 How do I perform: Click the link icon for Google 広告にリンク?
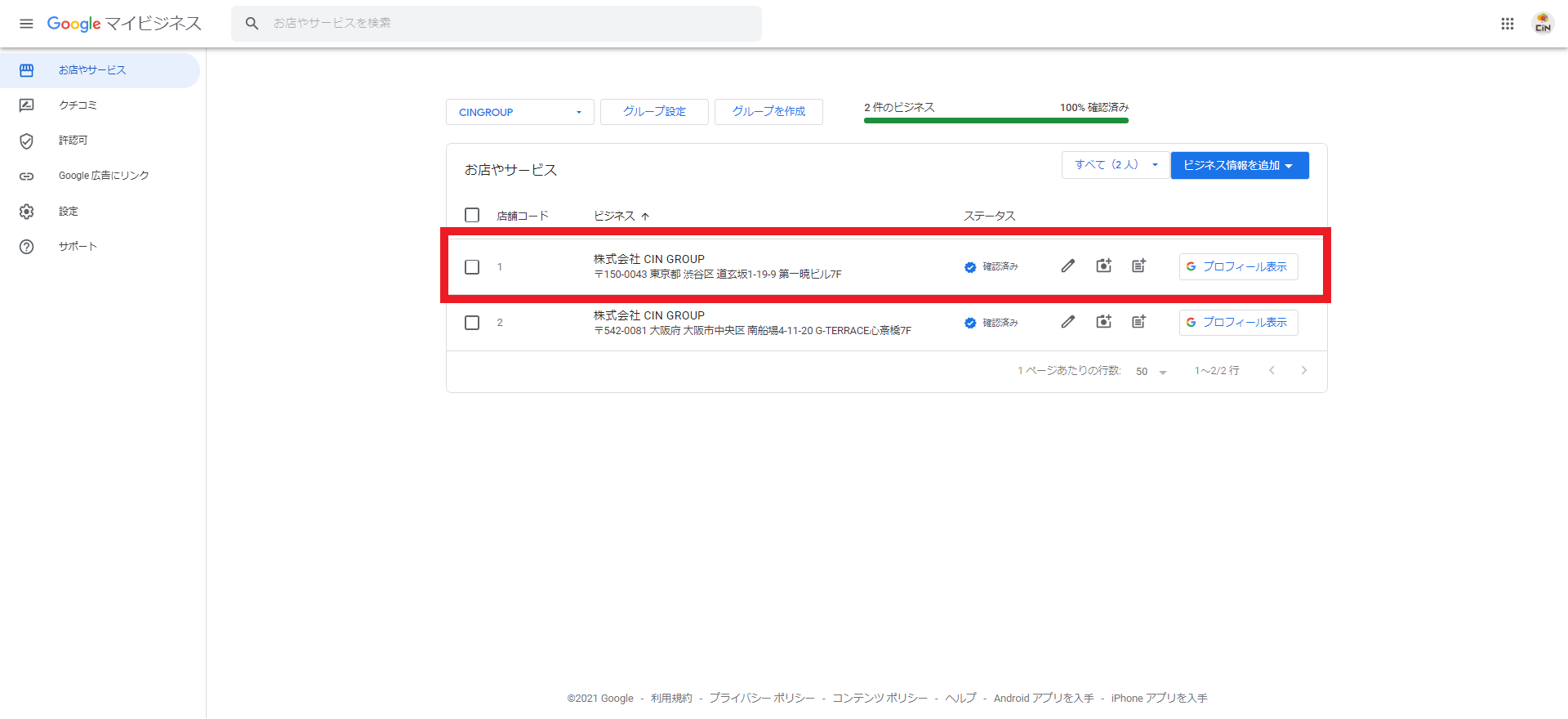pyautogui.click(x=26, y=176)
